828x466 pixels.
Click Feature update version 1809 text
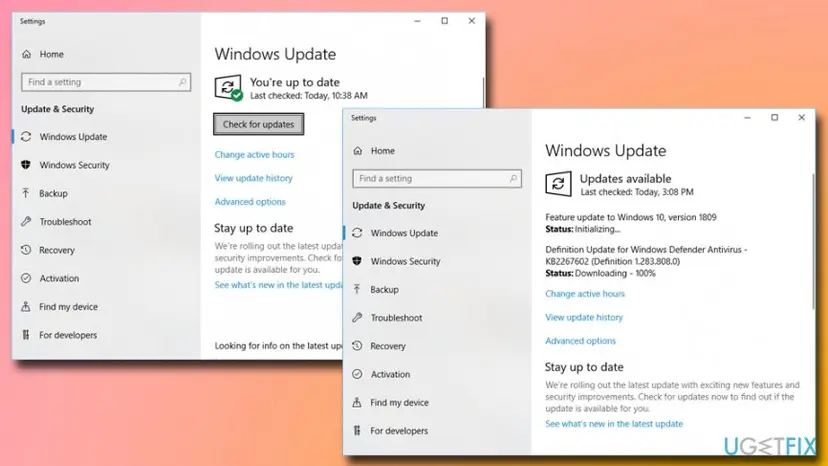point(631,217)
